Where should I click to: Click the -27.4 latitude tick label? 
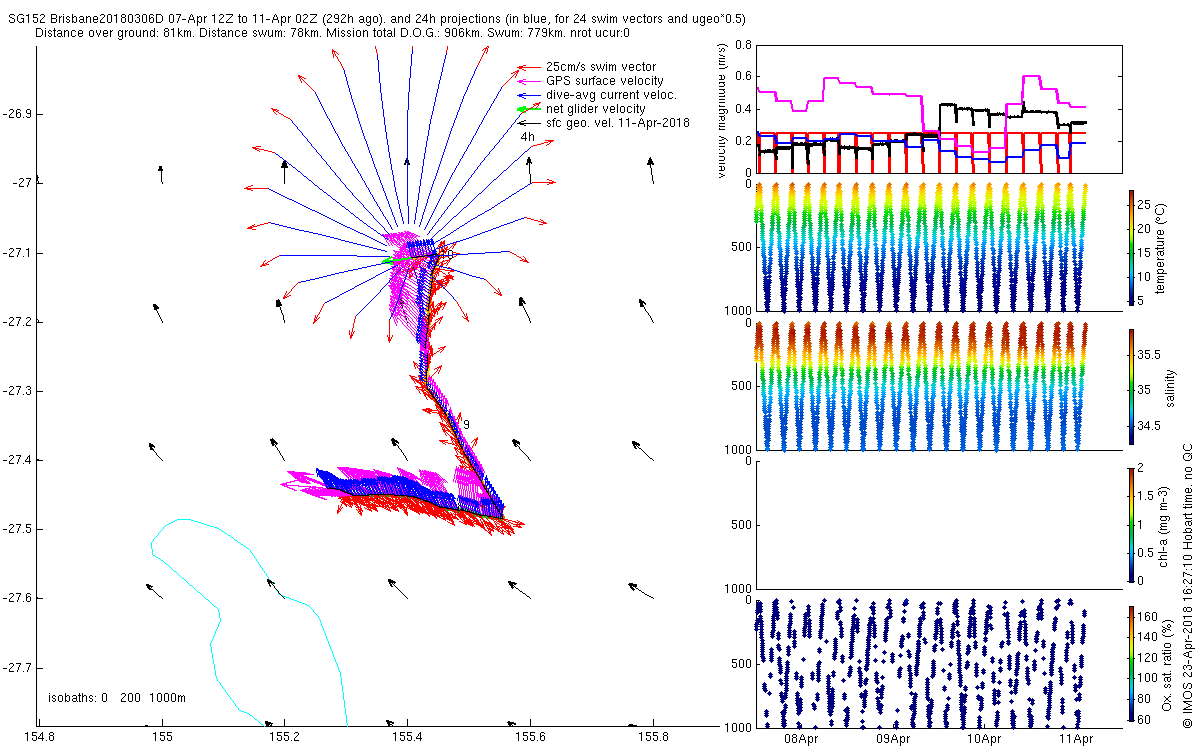click(16, 460)
